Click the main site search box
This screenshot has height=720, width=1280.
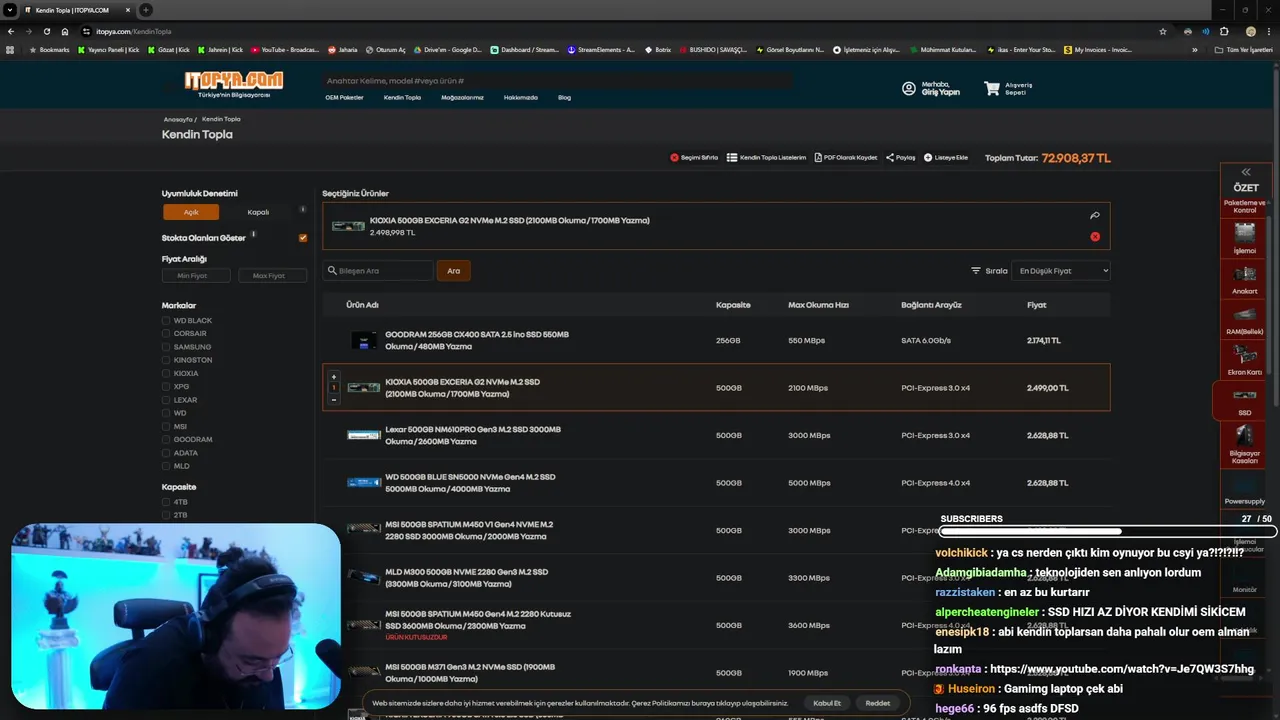point(555,81)
